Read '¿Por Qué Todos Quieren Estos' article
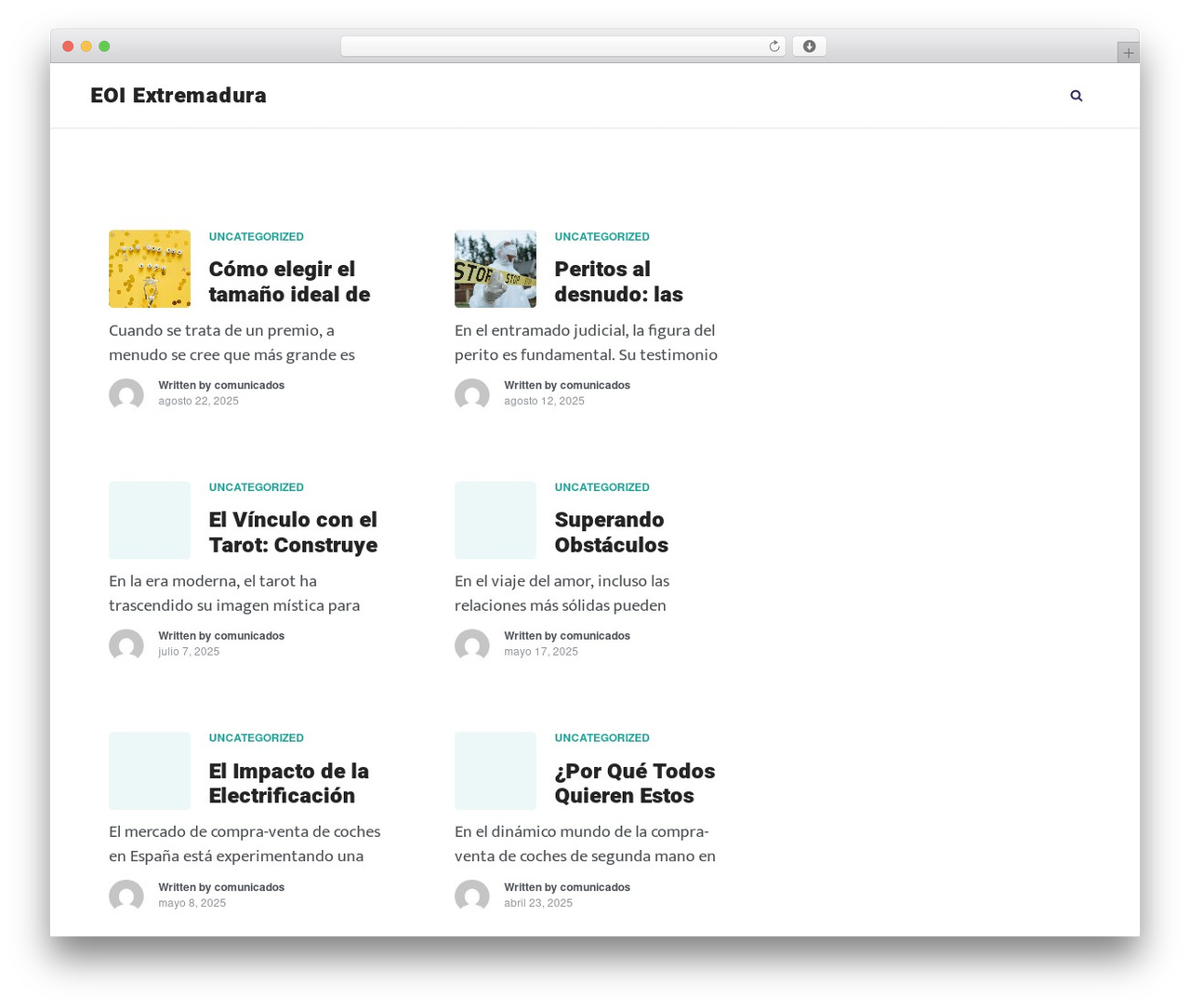The height and width of the screenshot is (1008, 1190). [635, 783]
